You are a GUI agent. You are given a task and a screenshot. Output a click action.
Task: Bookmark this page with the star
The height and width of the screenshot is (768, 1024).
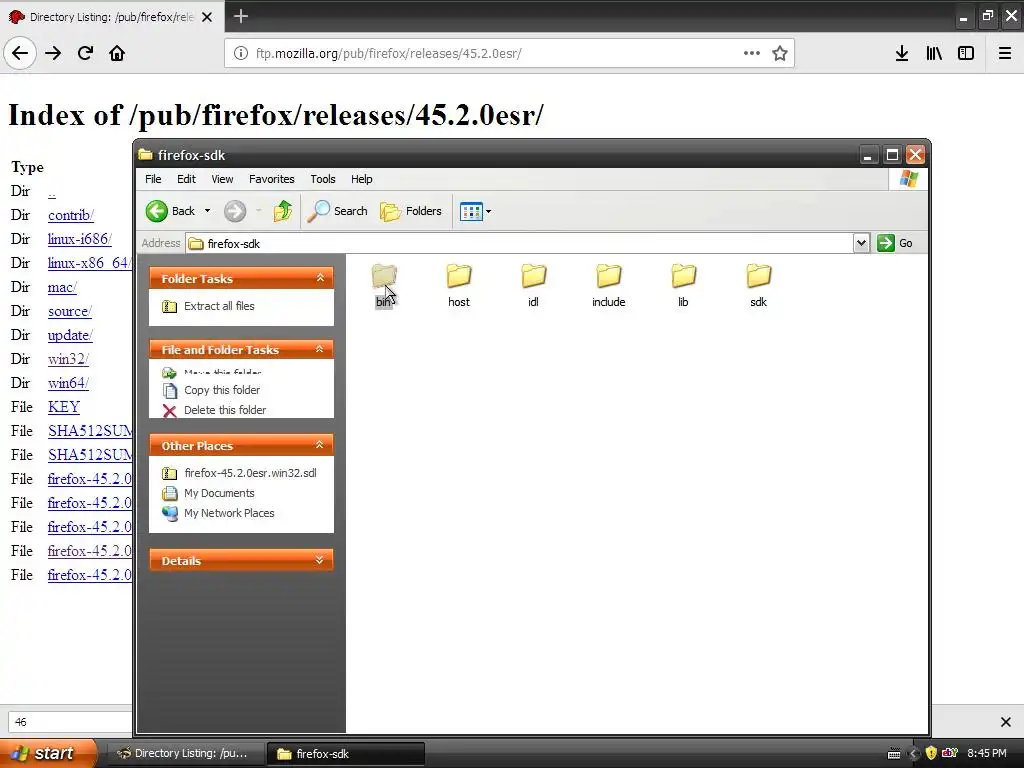pos(780,53)
